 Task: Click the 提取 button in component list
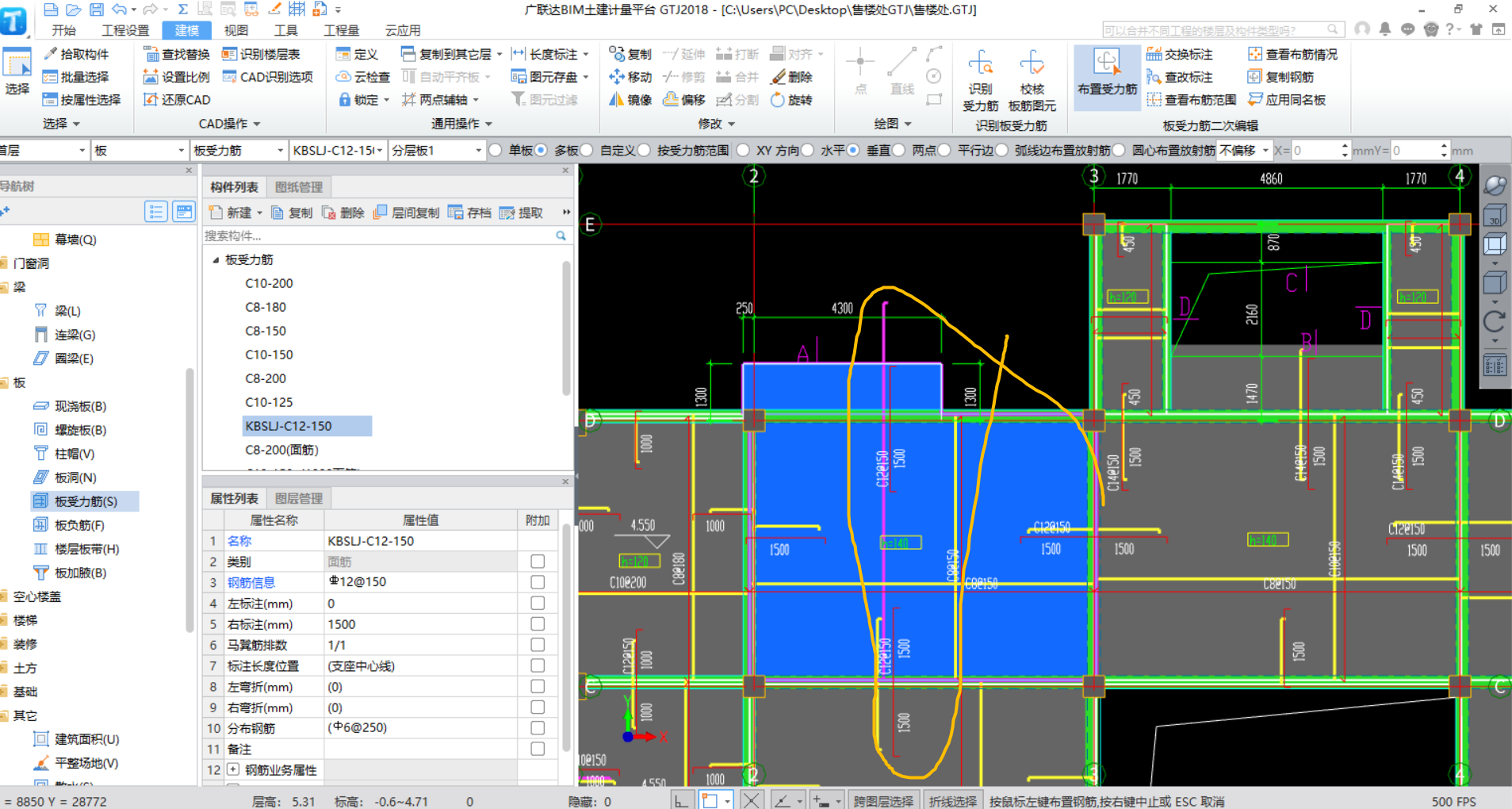[x=522, y=213]
